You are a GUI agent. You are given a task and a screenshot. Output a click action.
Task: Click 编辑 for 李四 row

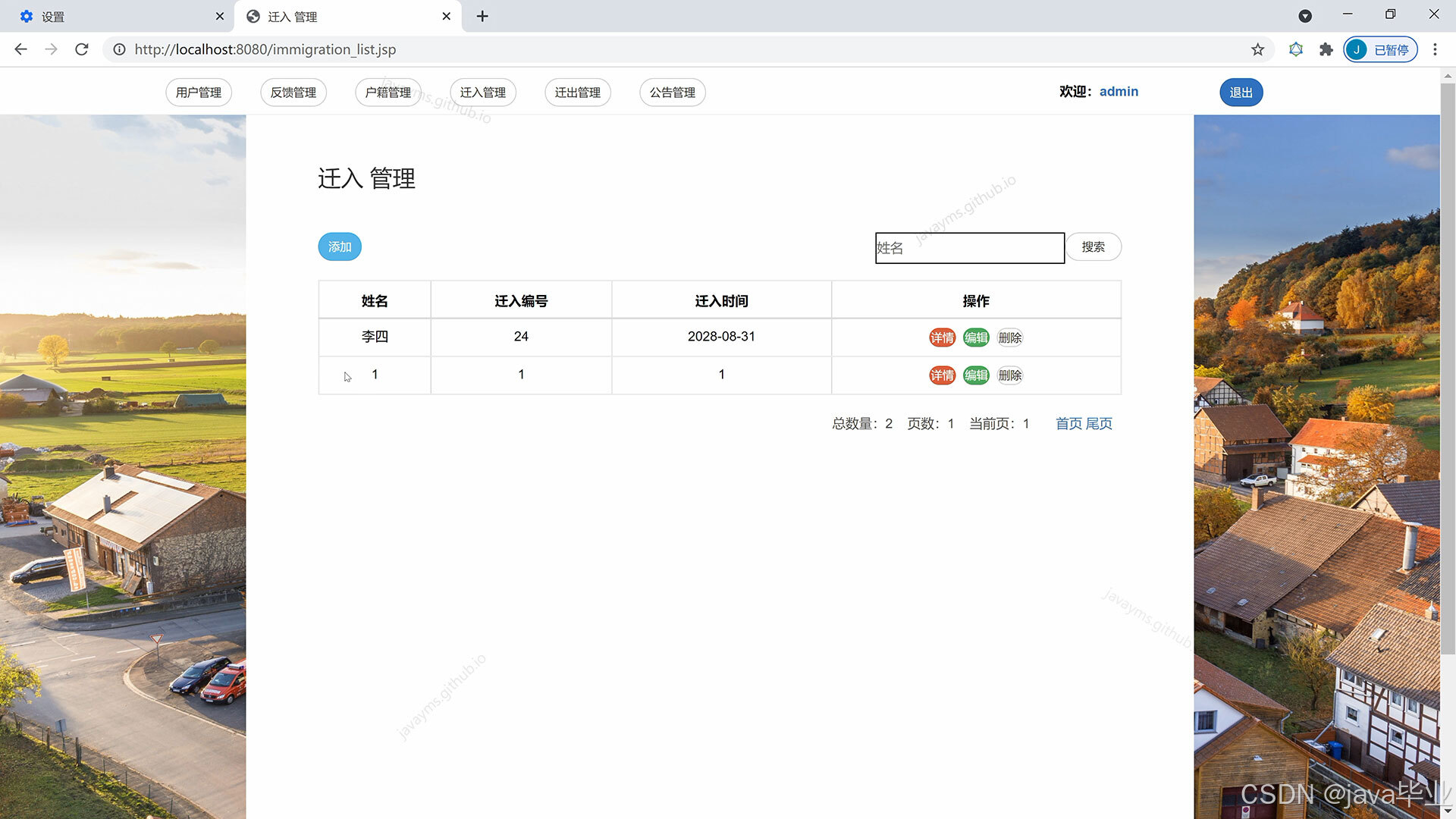(976, 337)
